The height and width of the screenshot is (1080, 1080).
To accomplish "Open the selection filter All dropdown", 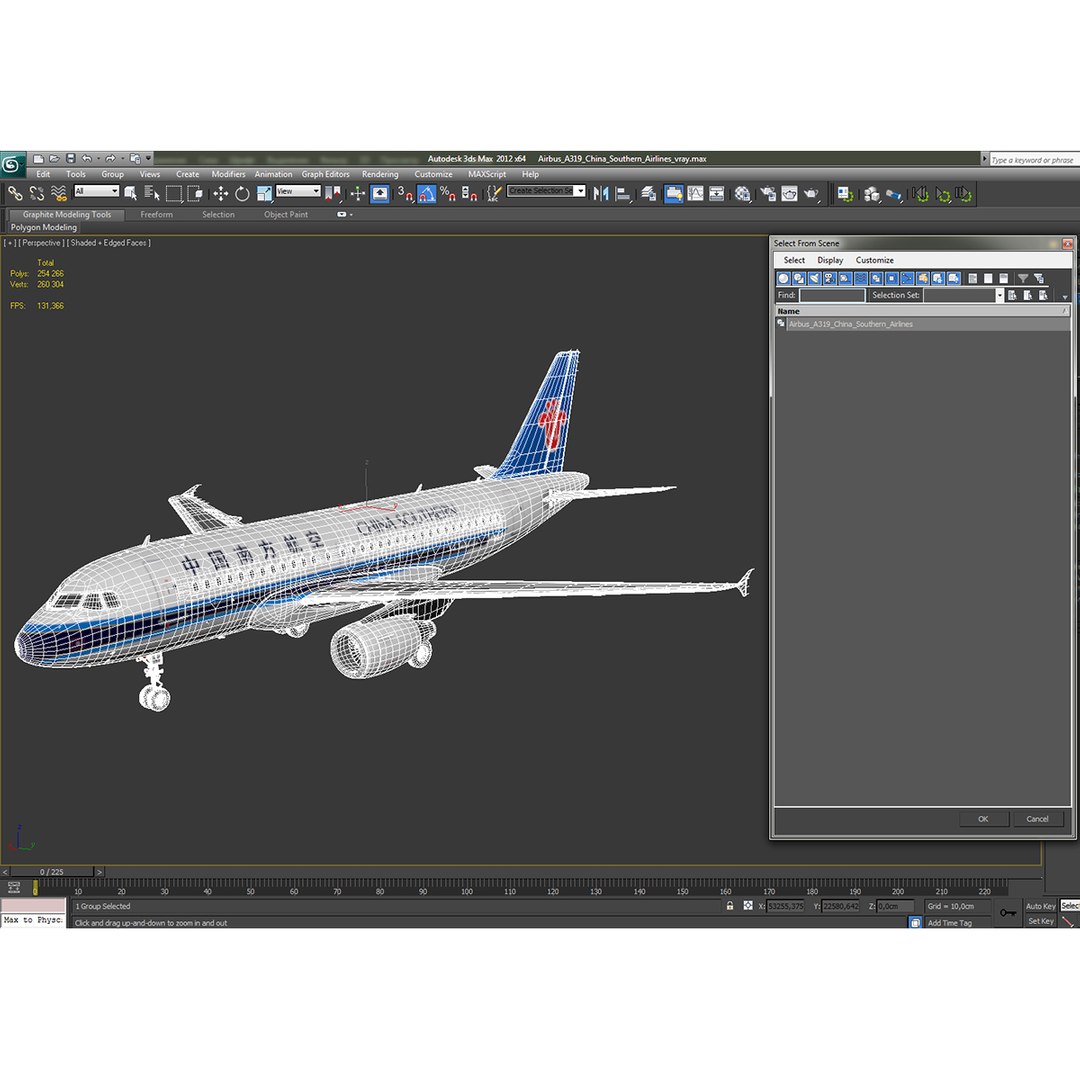I will pos(96,191).
